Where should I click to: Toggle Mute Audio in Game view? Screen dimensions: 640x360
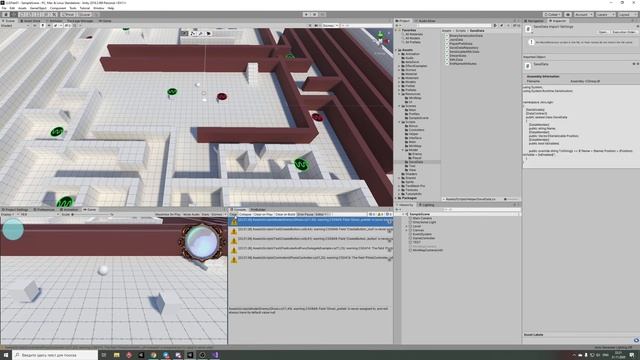click(191, 214)
